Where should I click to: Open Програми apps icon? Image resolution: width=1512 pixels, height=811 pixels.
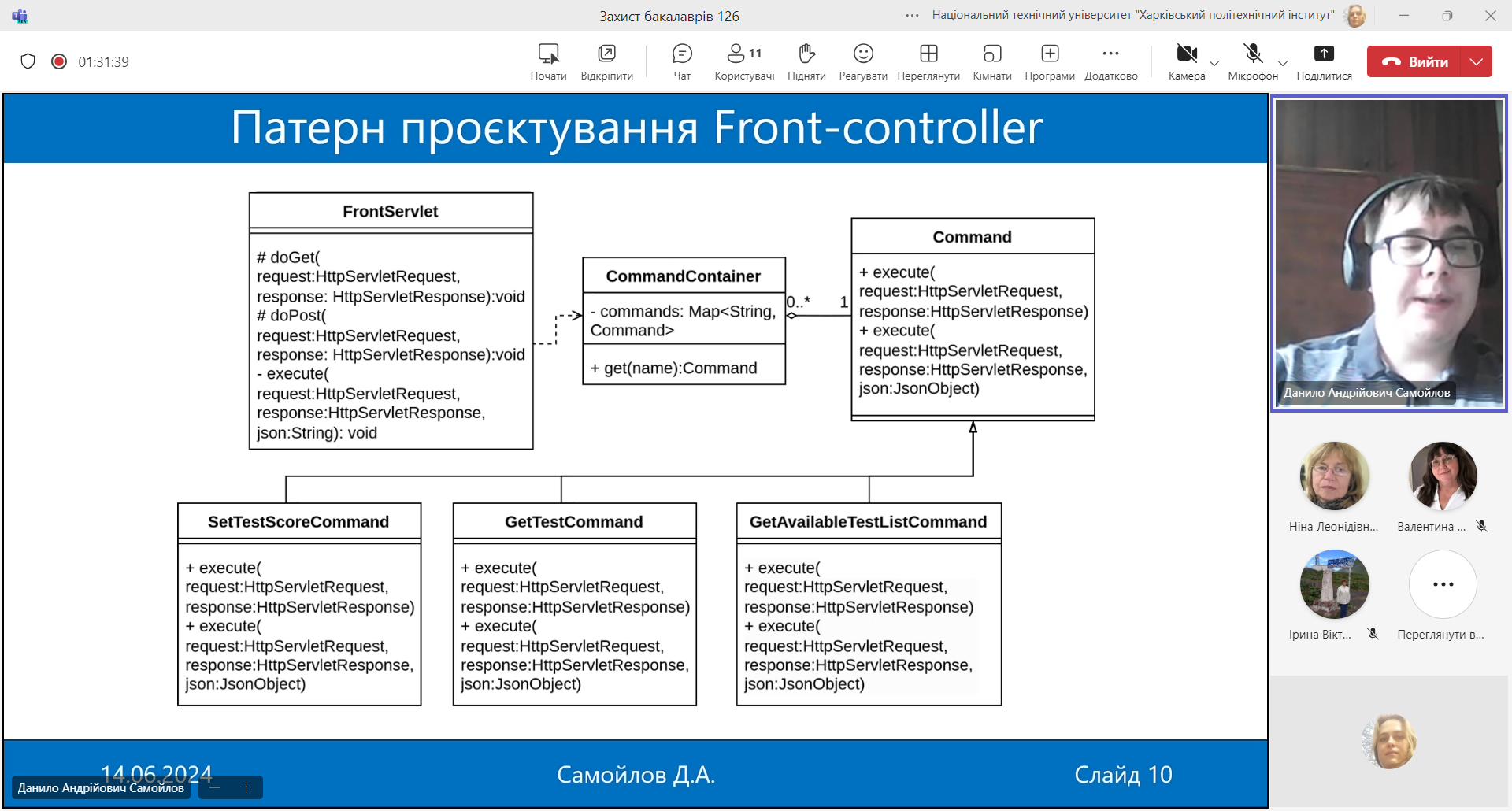click(x=1050, y=61)
